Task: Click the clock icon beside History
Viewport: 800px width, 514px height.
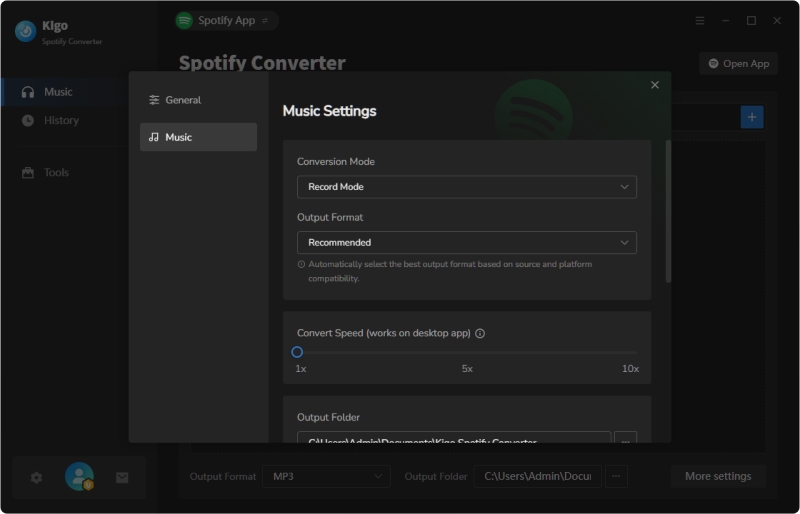Action: point(28,120)
